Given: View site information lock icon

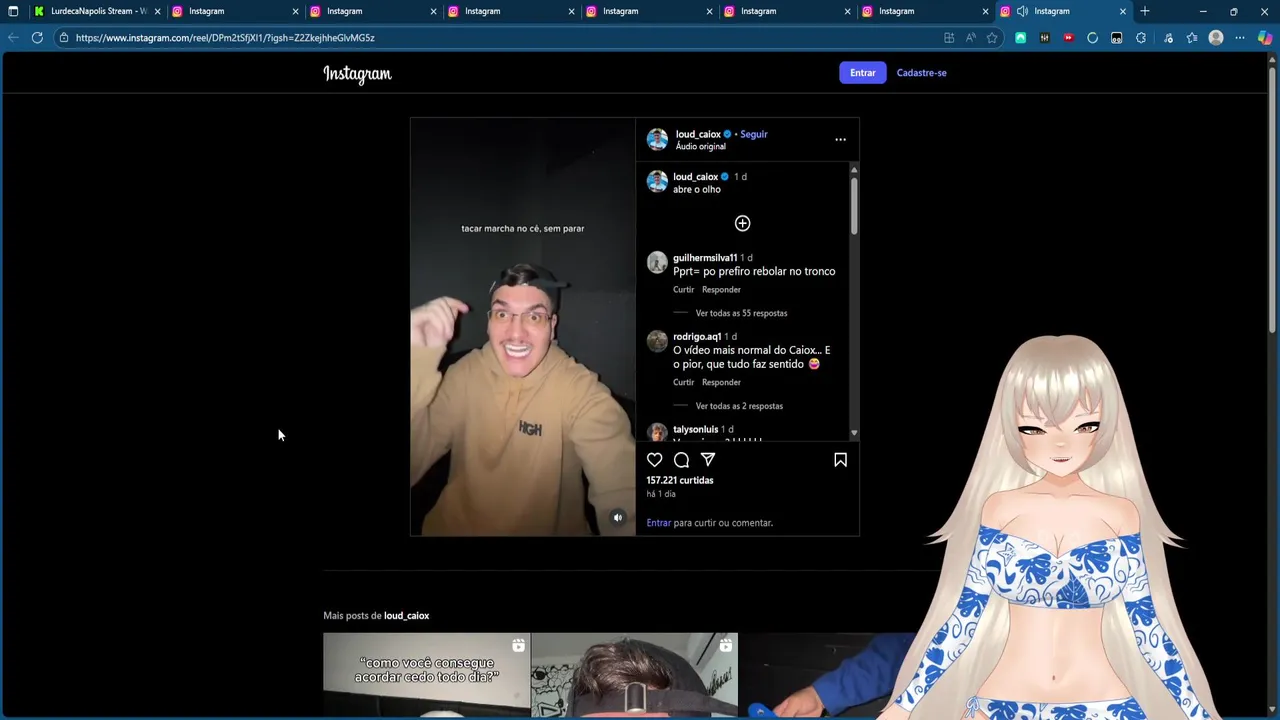Looking at the screenshot, I should (x=64, y=38).
